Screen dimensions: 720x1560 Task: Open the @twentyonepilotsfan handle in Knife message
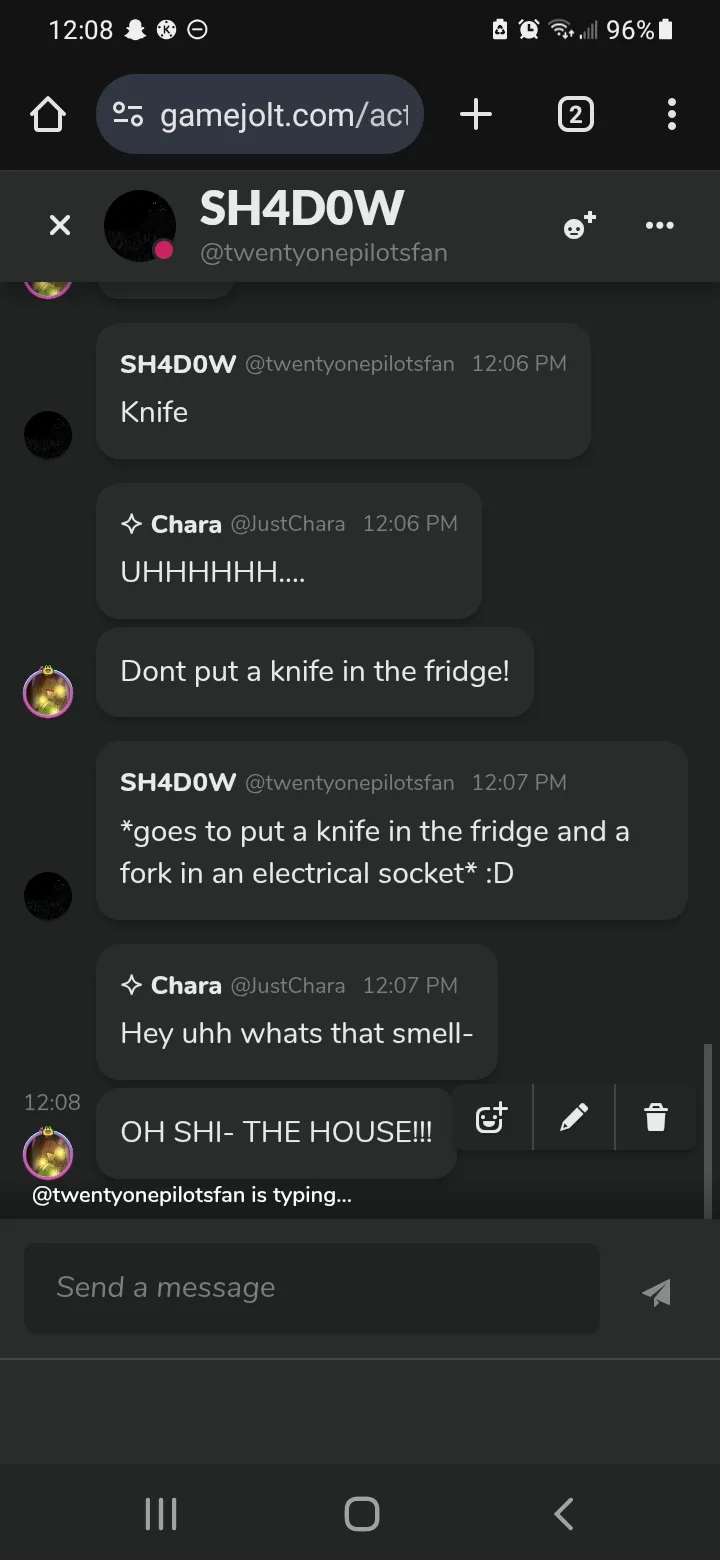(349, 364)
